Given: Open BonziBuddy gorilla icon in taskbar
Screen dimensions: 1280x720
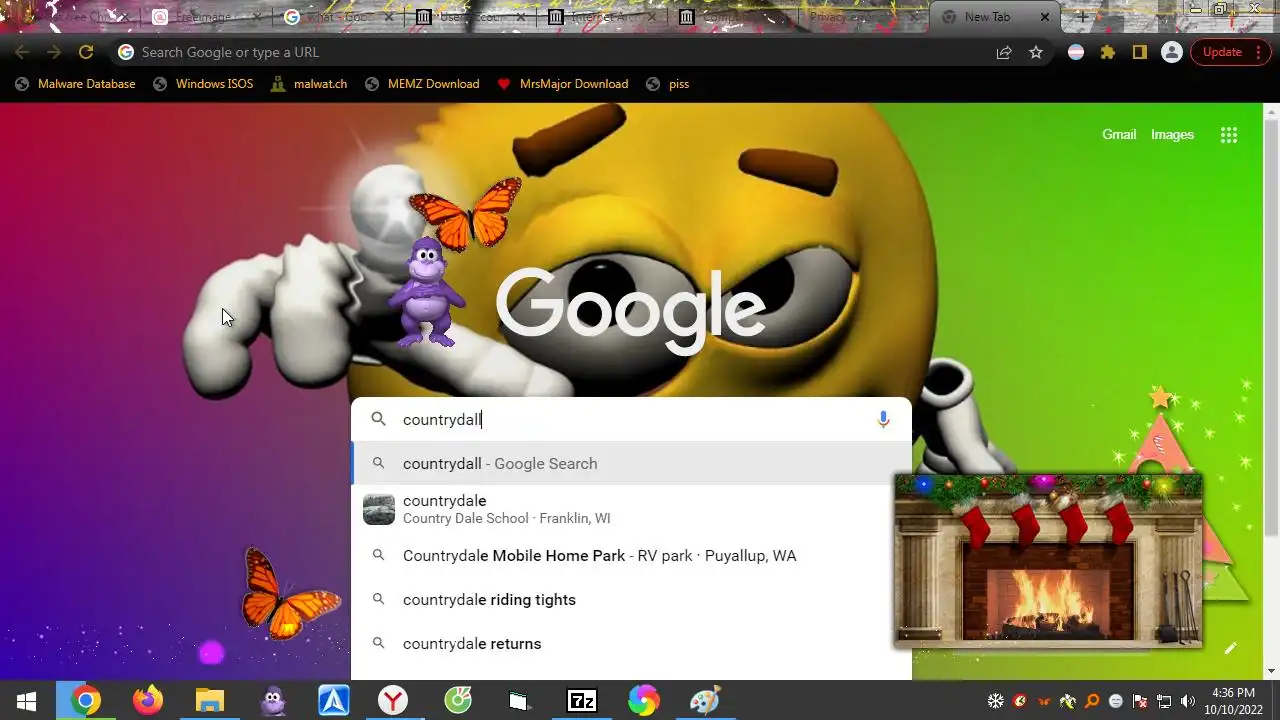Looking at the screenshot, I should click(272, 701).
